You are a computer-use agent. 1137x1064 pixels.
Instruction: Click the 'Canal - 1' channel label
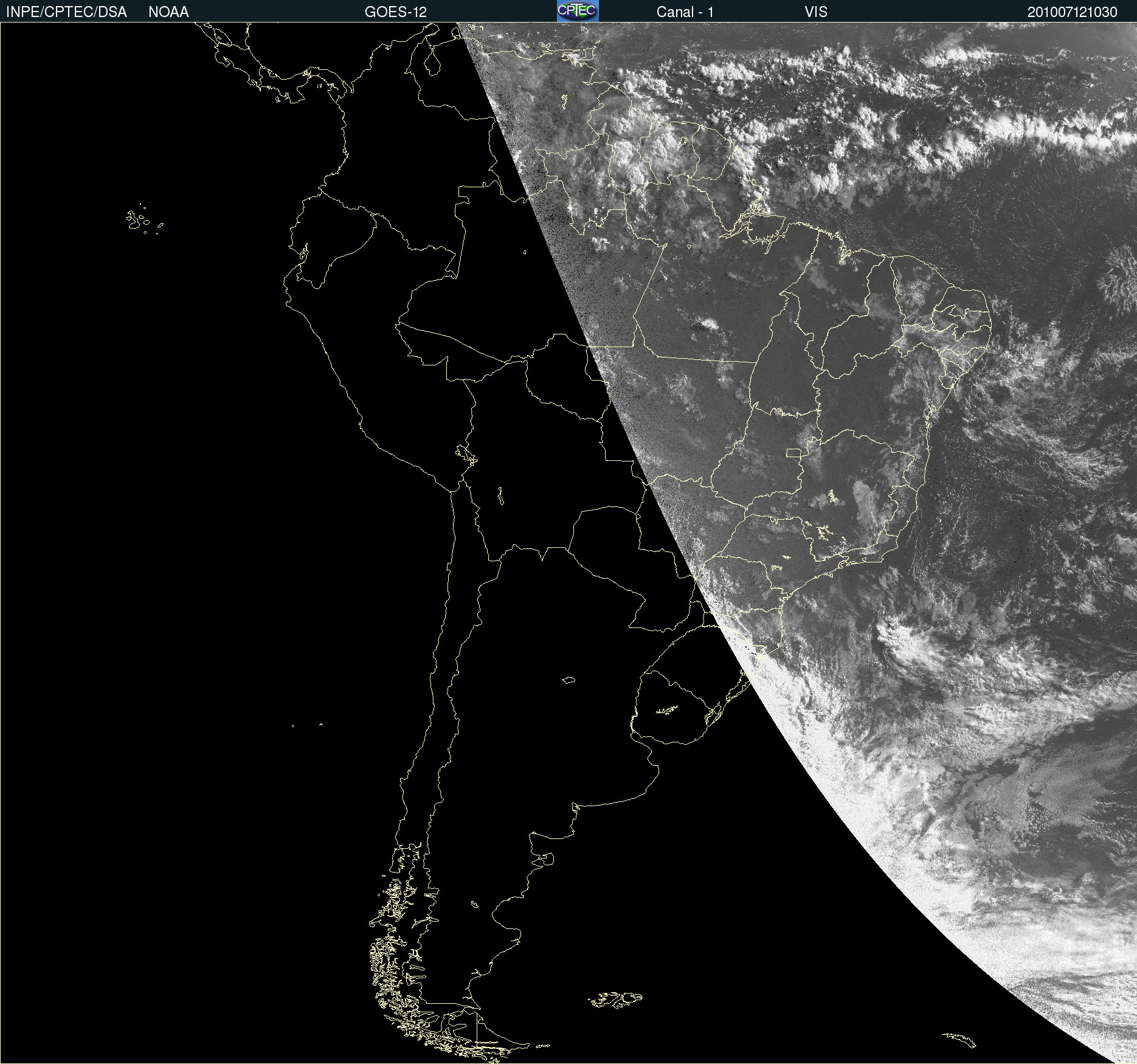pos(685,12)
